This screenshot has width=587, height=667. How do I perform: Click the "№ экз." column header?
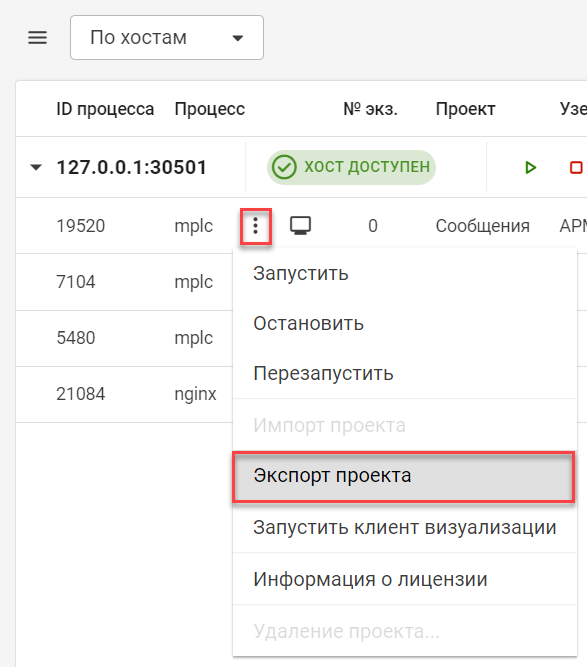pos(370,109)
